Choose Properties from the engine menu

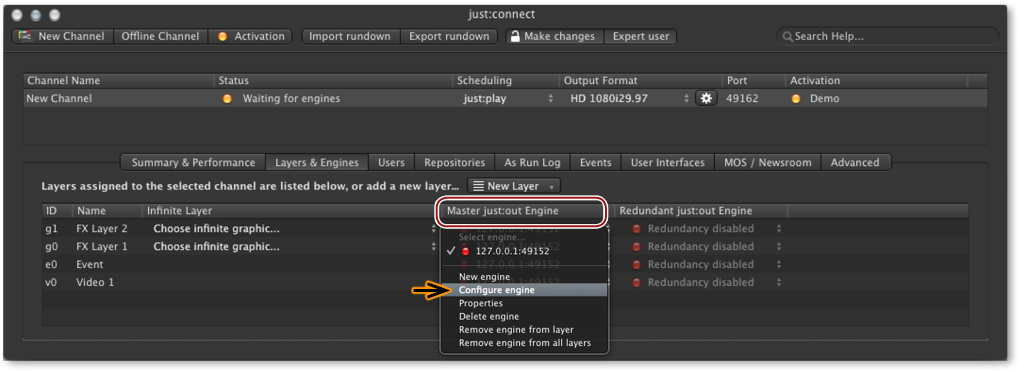pos(524,303)
